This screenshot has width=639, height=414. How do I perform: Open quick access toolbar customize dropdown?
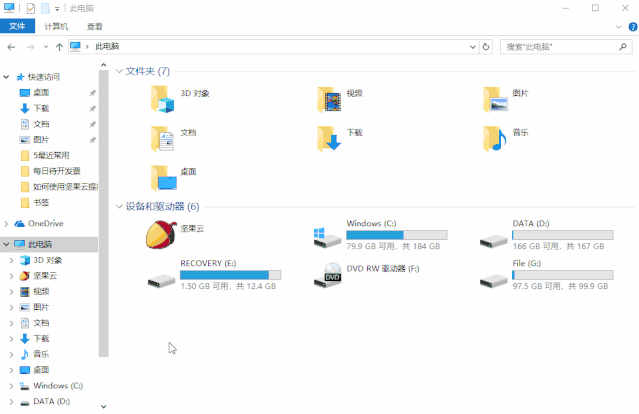57,9
